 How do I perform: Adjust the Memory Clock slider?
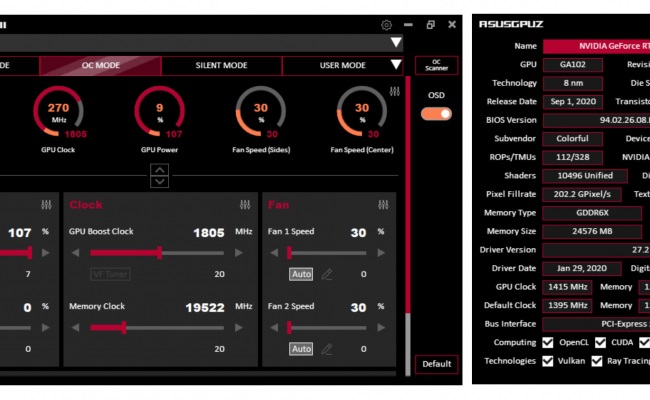pos(157,328)
